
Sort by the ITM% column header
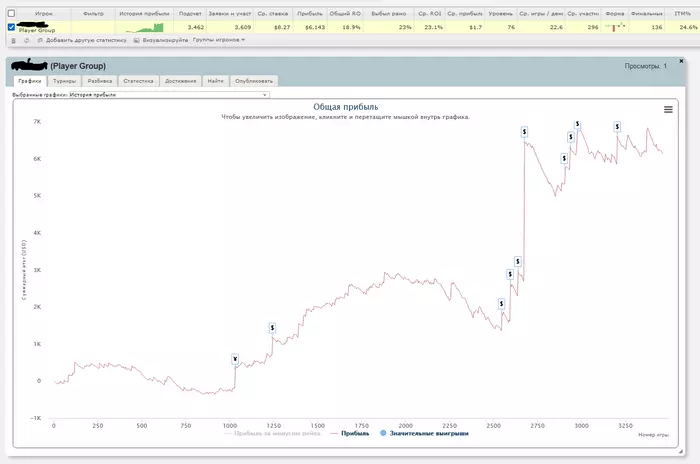point(682,14)
